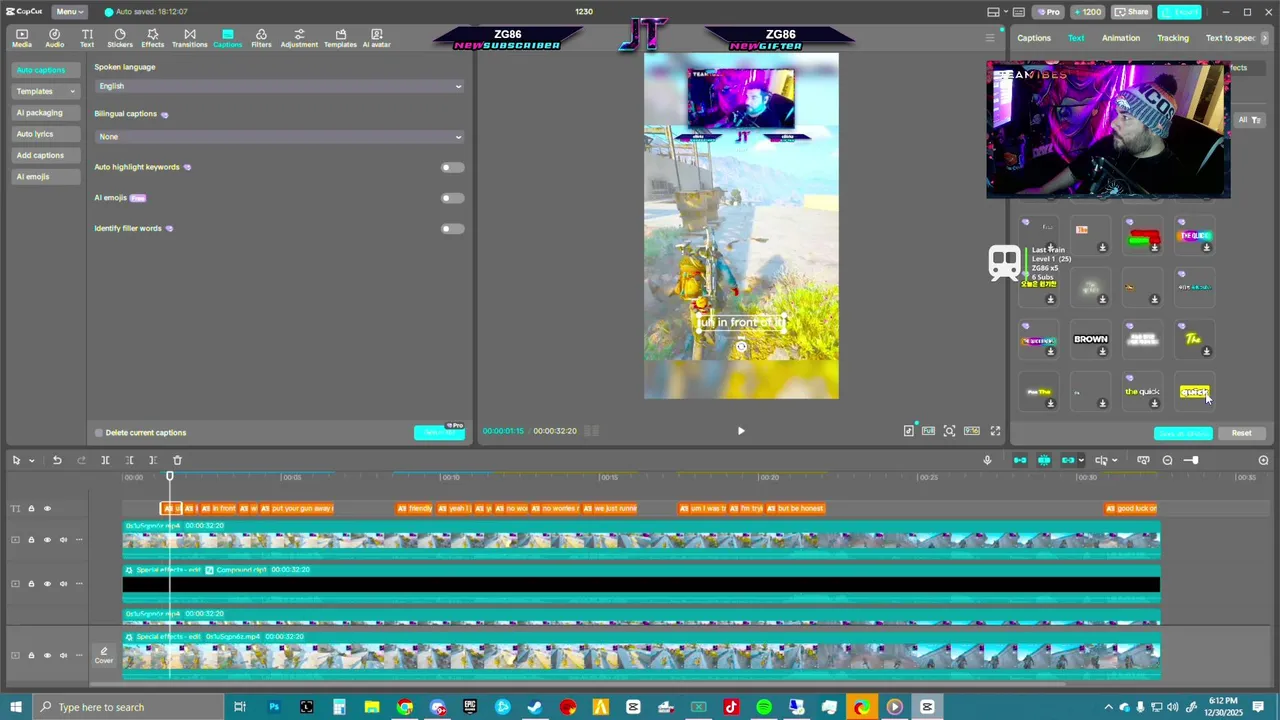Toggle Identify filler words switch

pos(452,229)
